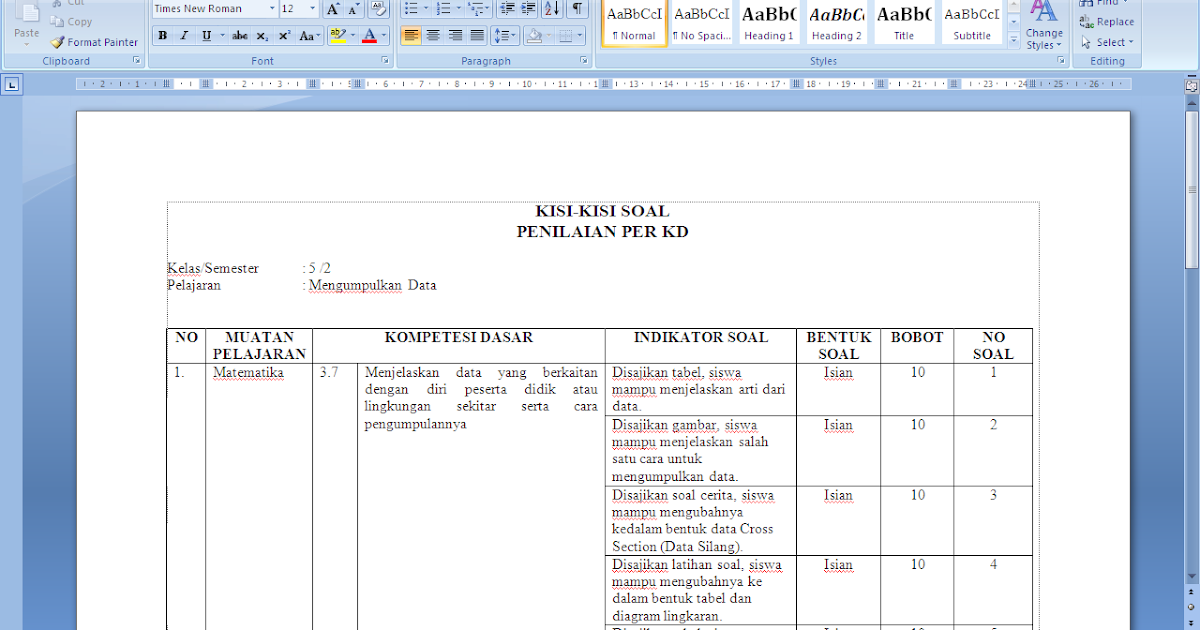Open the font size 12 dropdown
The image size is (1200, 630).
312,9
